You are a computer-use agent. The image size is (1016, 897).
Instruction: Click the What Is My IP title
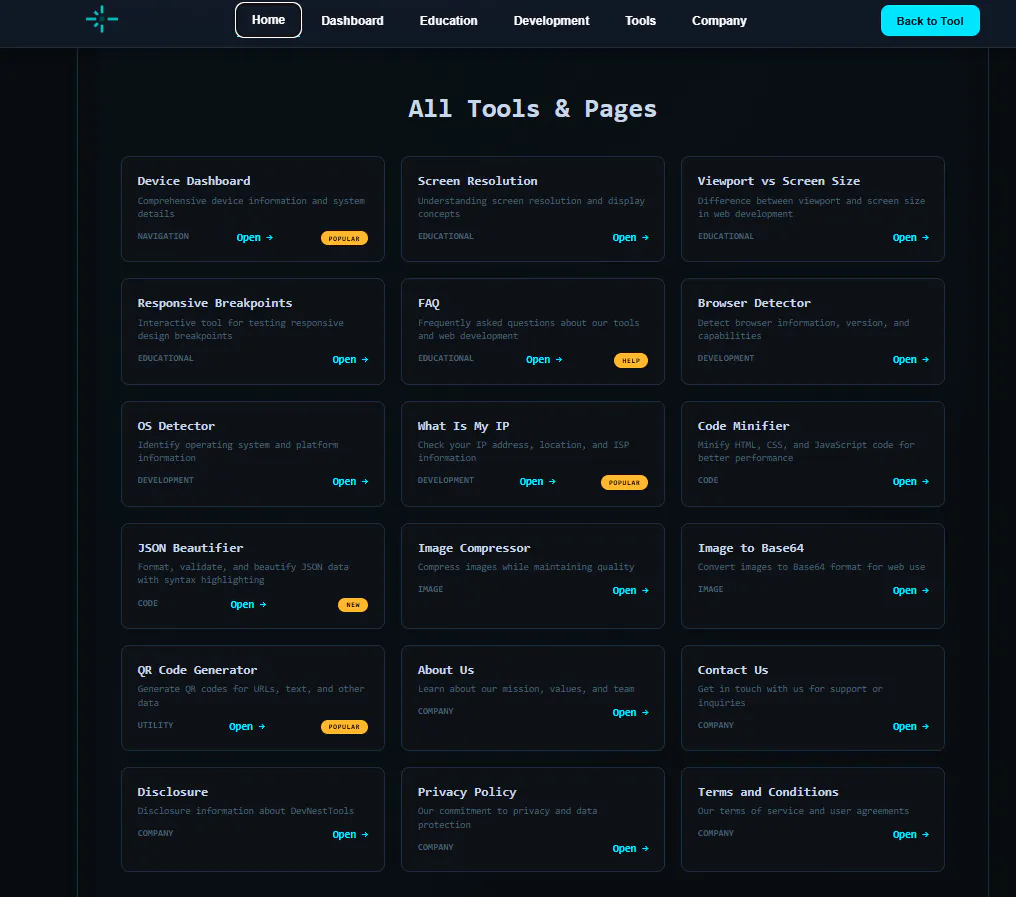463,426
